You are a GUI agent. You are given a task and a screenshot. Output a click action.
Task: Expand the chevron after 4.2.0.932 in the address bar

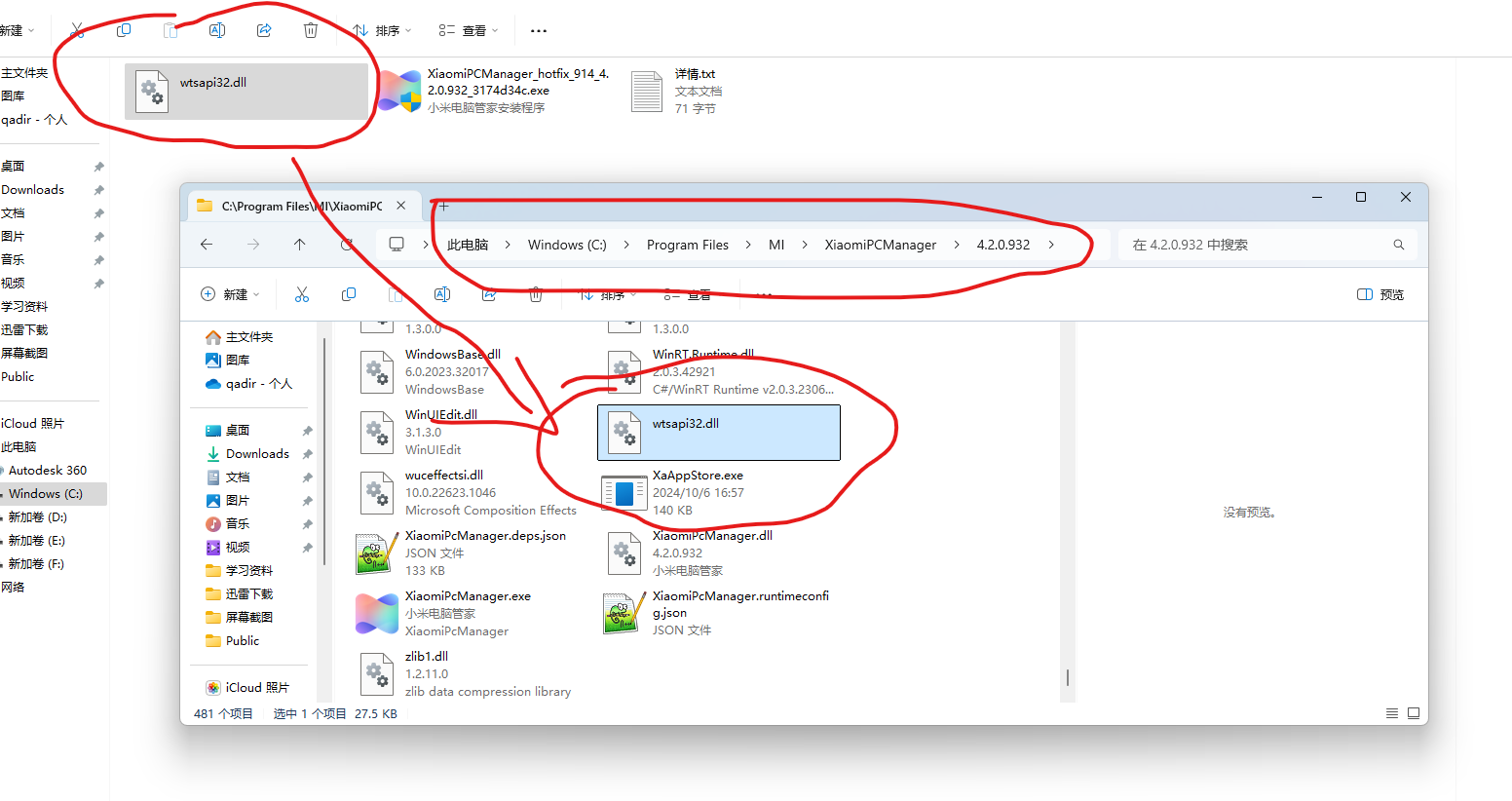click(x=1051, y=245)
